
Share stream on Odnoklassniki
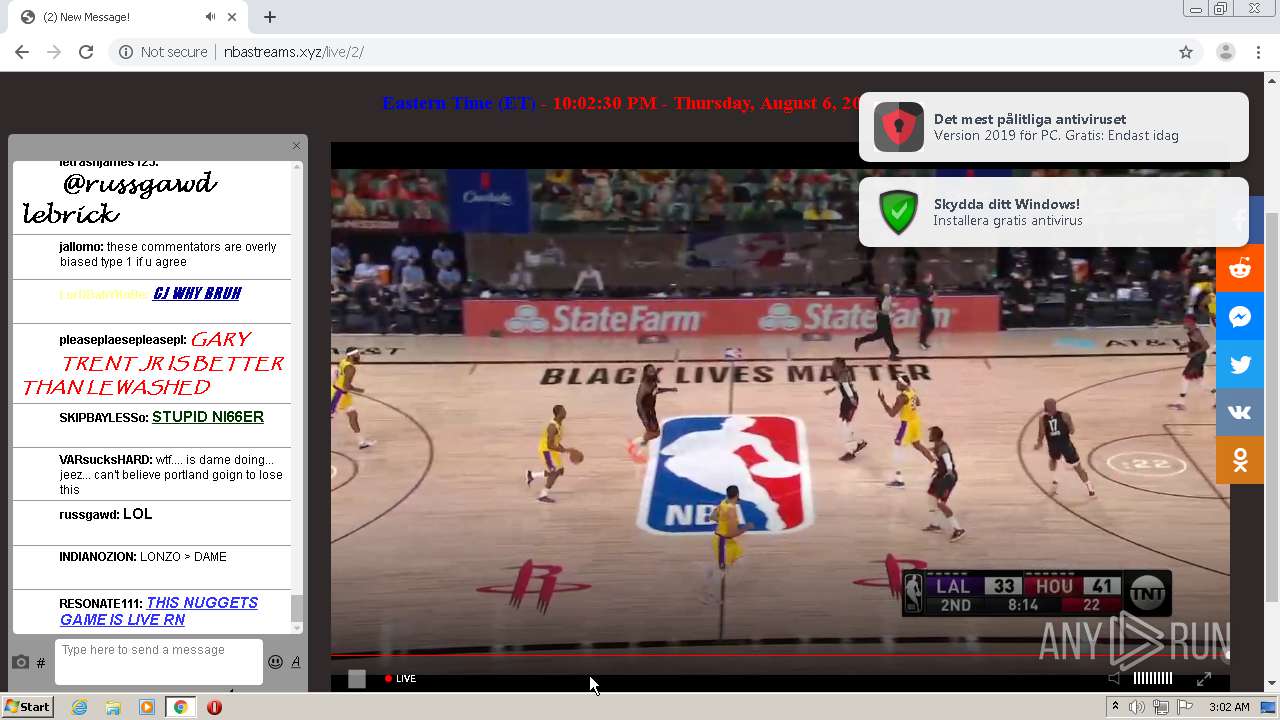(x=1240, y=460)
